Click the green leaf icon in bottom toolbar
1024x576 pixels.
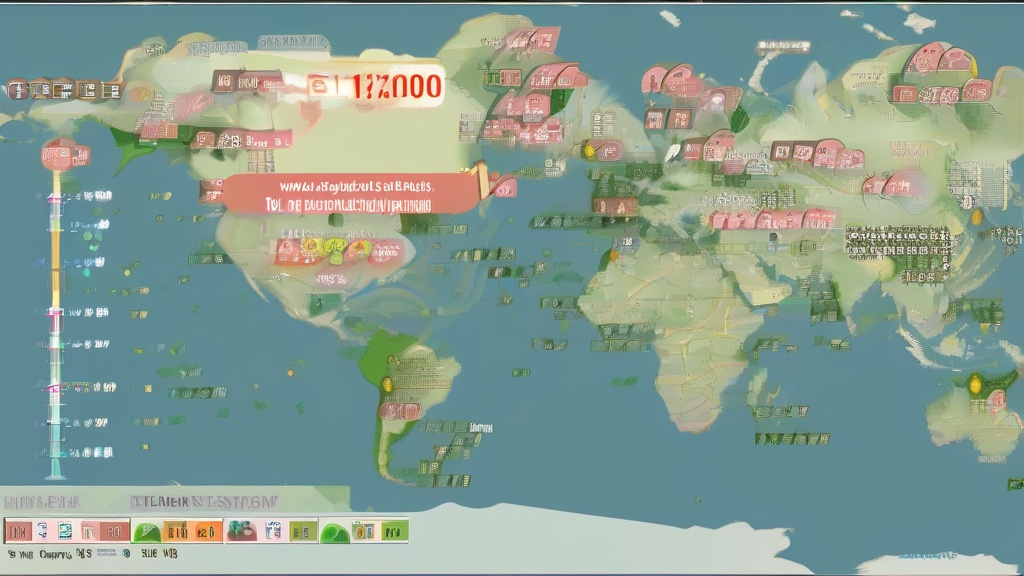pos(147,531)
